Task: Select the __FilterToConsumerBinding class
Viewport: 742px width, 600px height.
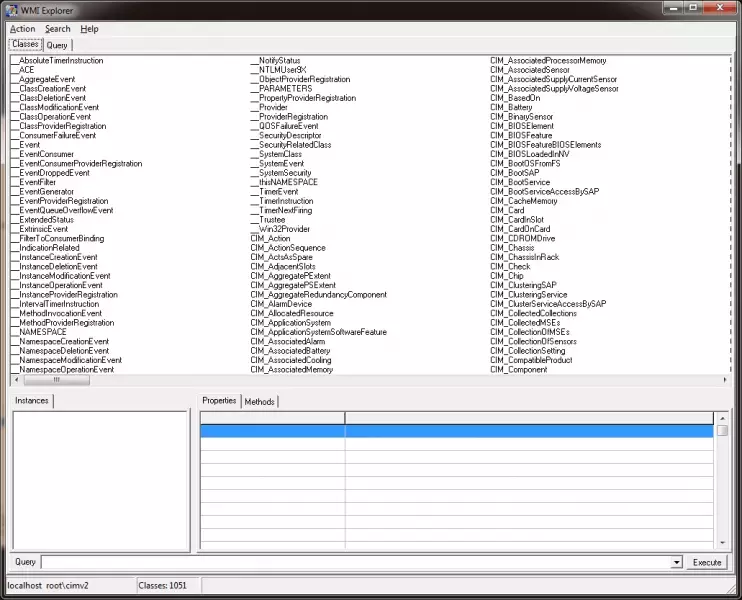Action: [58, 238]
